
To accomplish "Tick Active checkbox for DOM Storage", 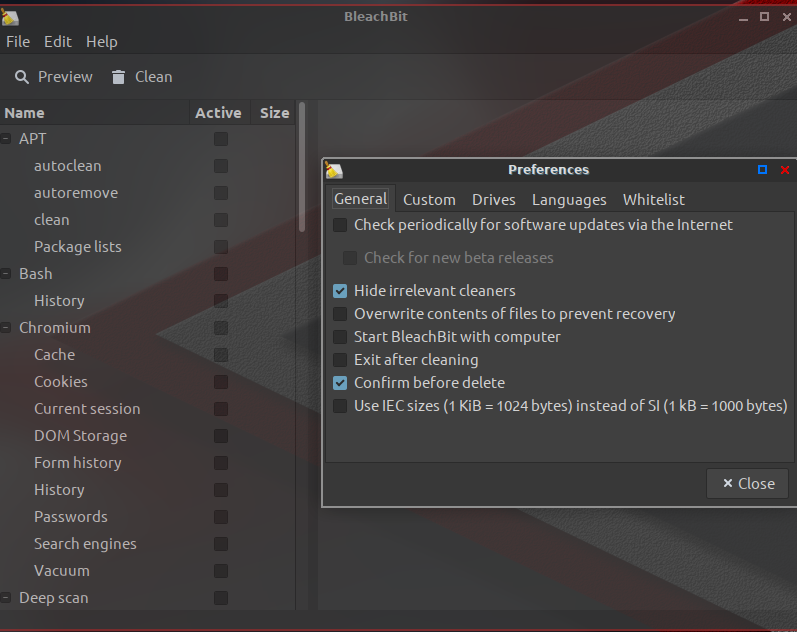I will click(x=221, y=436).
